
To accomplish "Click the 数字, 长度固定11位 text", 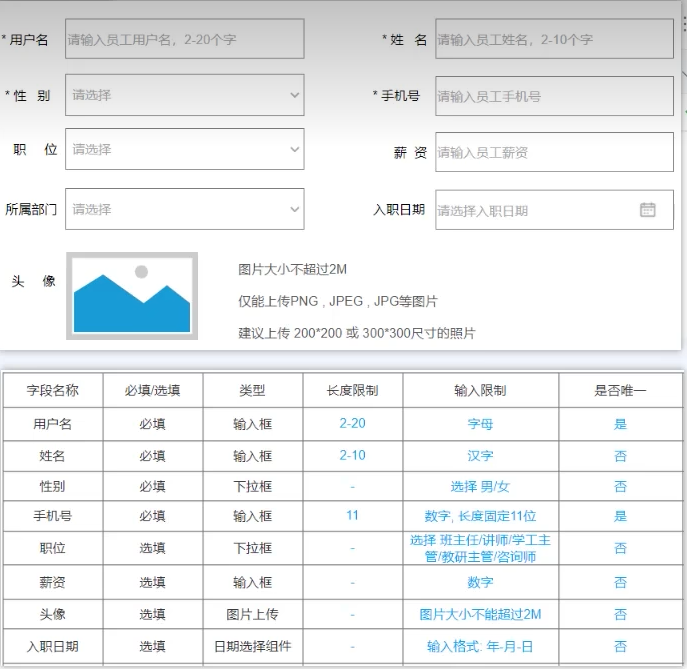I will pos(480,517).
